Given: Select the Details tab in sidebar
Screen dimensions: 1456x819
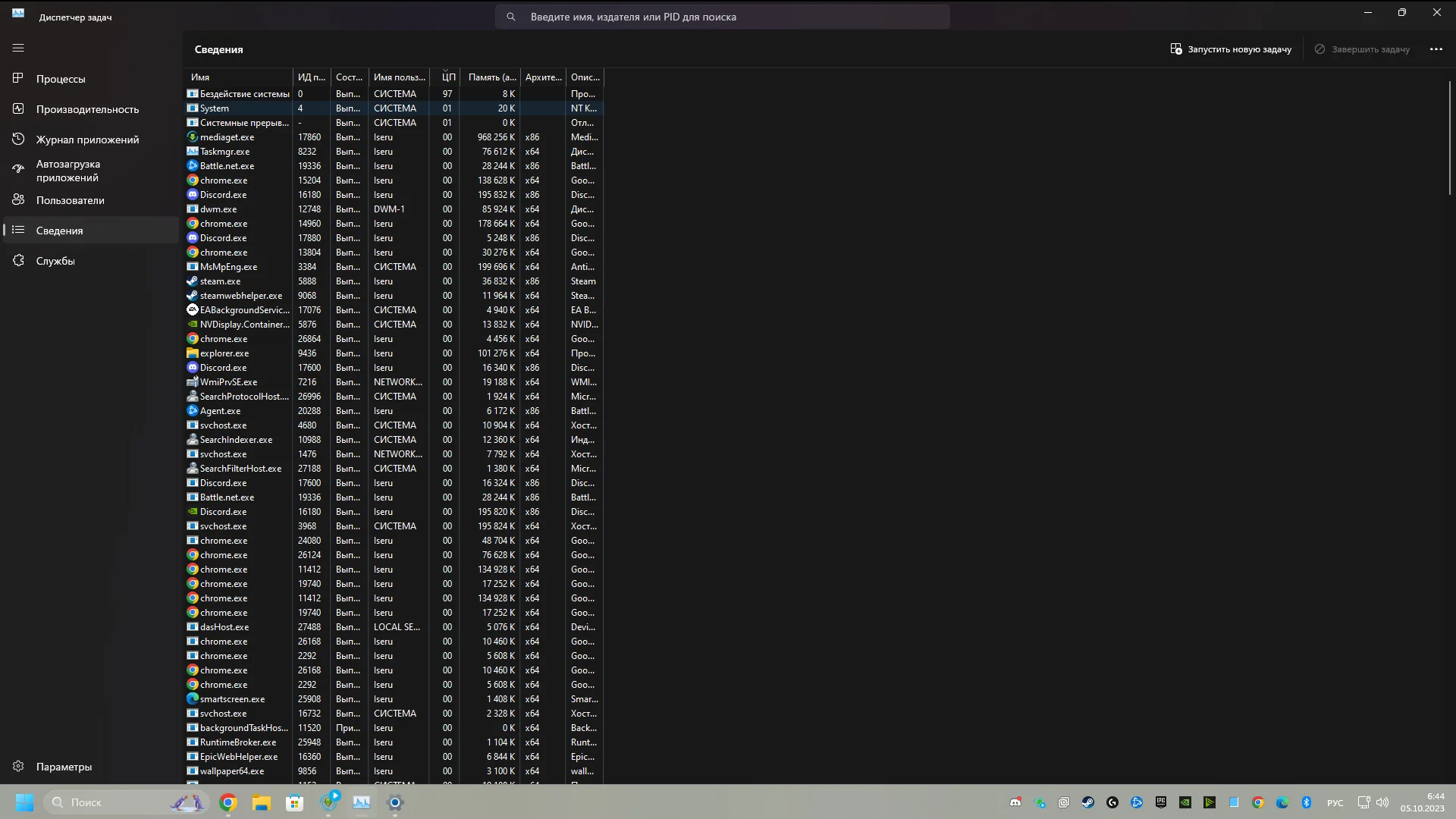Looking at the screenshot, I should pyautogui.click(x=59, y=231).
